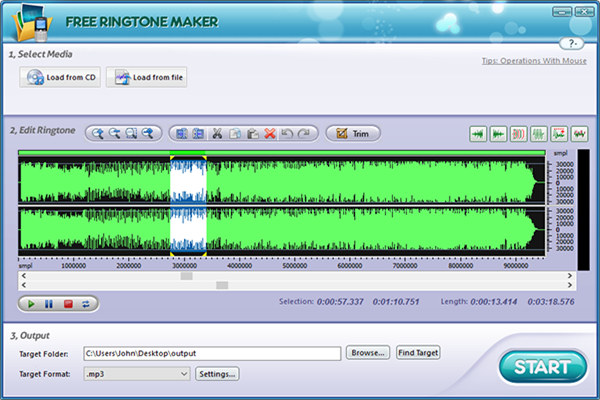Click the first green audio effect icon
This screenshot has width=600, height=400.
[x=478, y=133]
